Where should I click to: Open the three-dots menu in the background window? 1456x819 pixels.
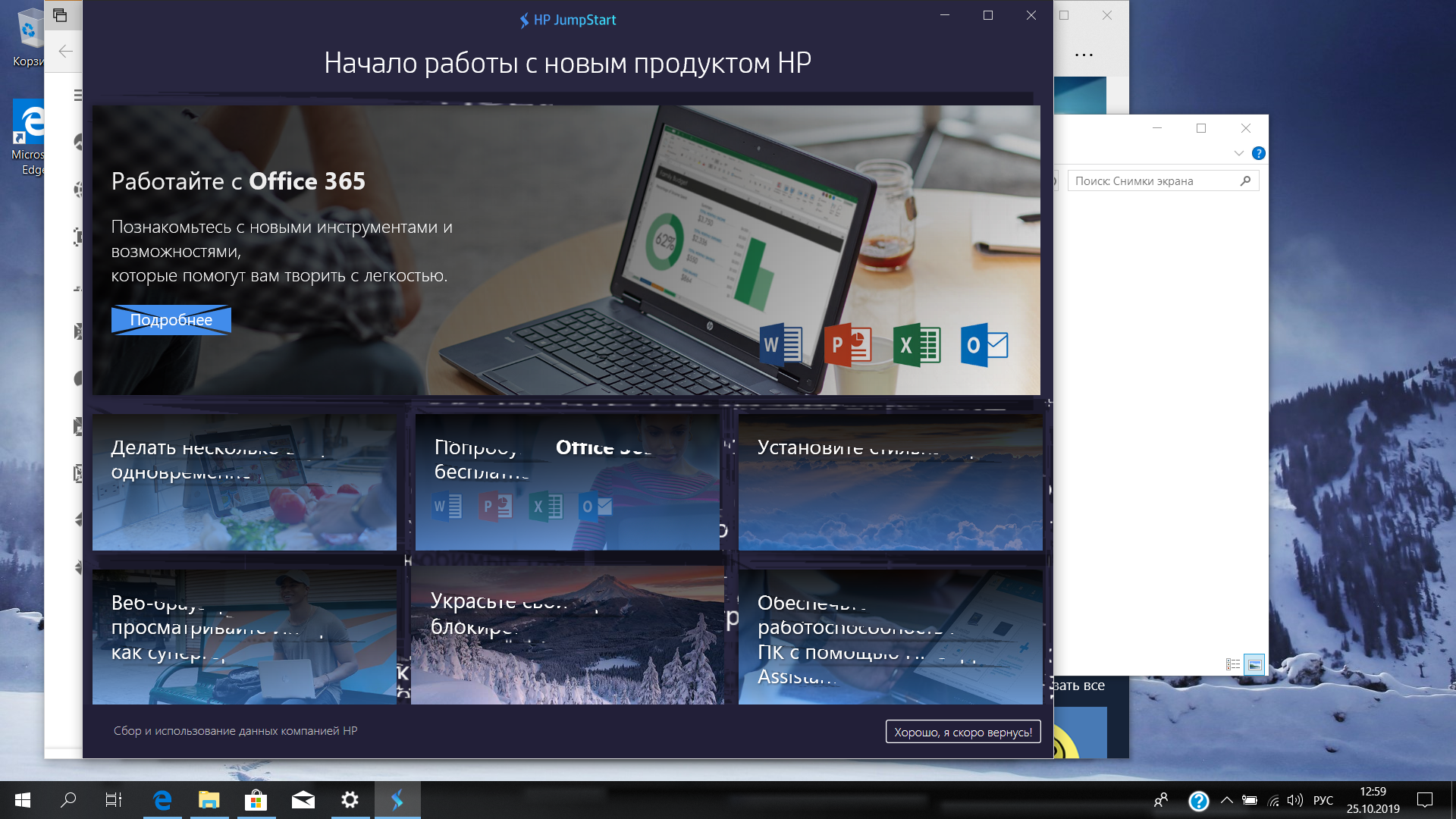[1084, 55]
